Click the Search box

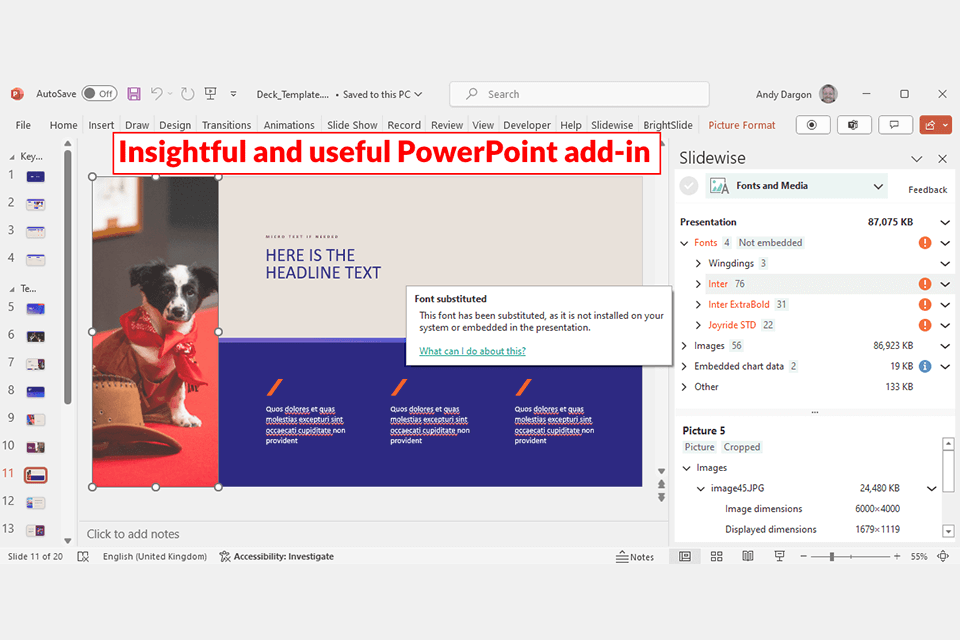pyautogui.click(x=579, y=94)
